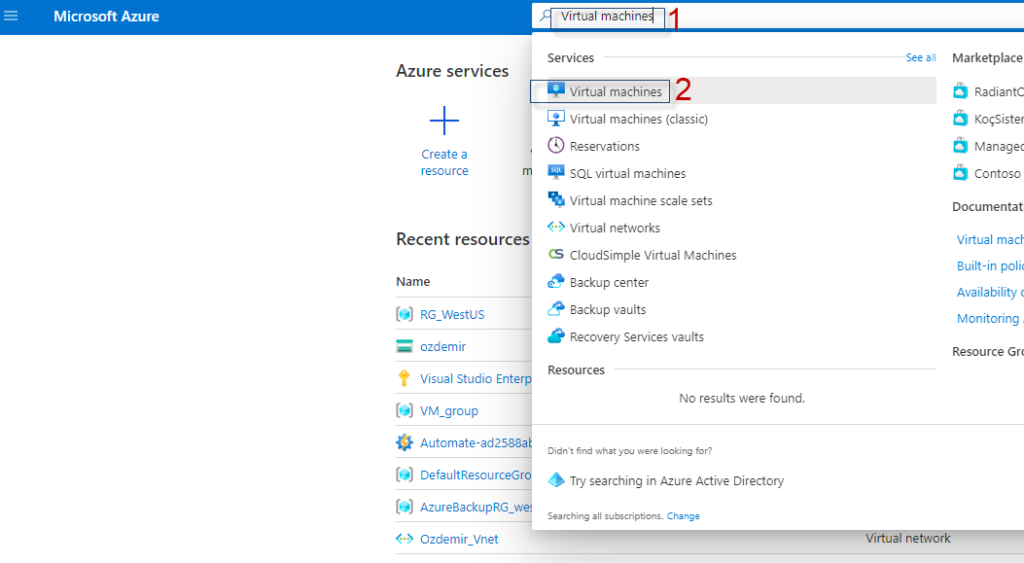Open AzureBackupRG recent resource

[475, 507]
